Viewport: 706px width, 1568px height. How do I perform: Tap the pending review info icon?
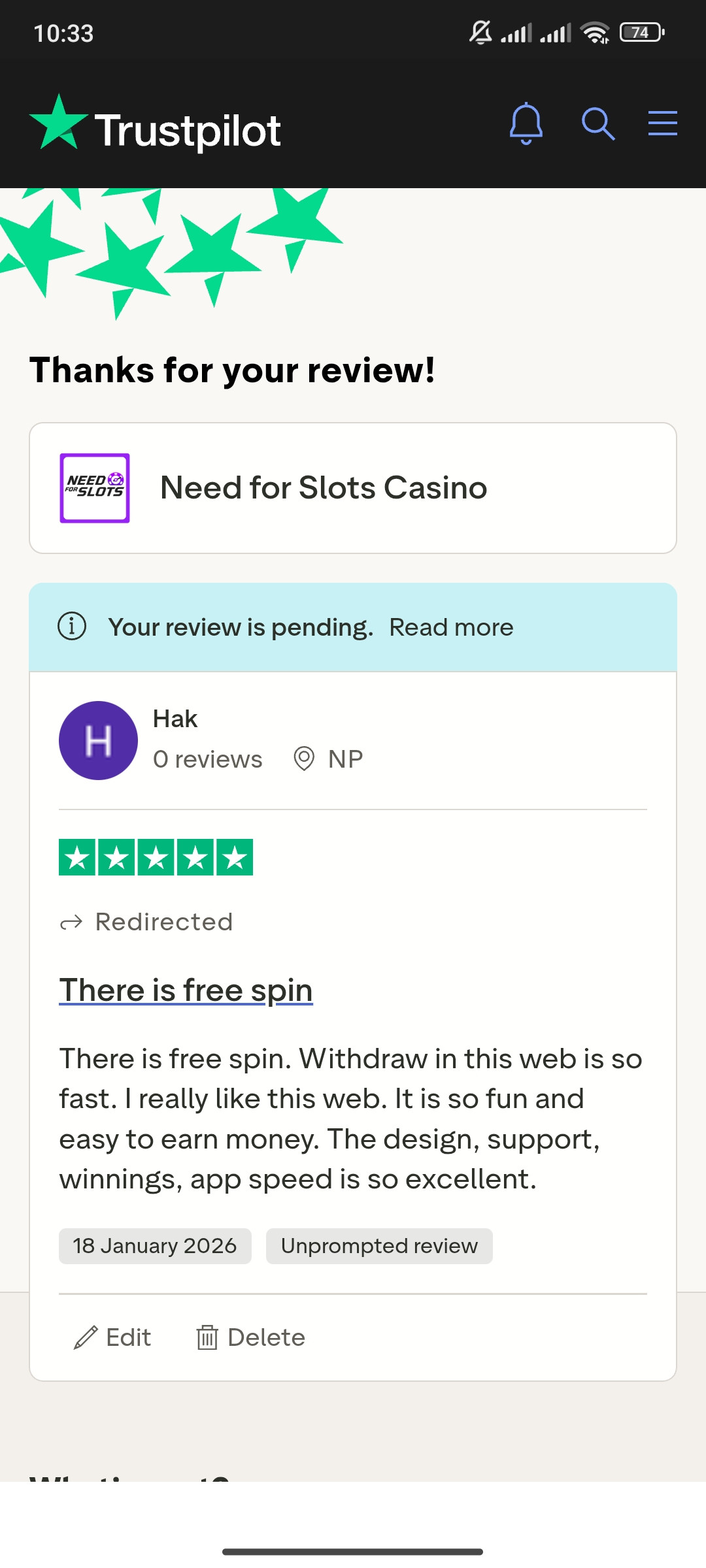tap(72, 627)
